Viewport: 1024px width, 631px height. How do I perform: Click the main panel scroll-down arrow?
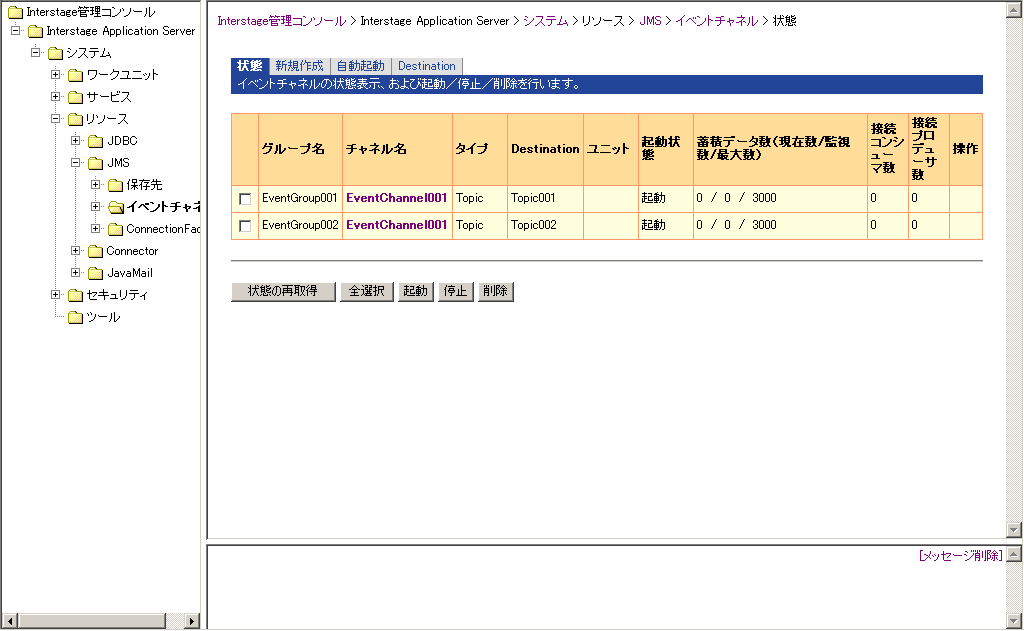tap(1014, 530)
